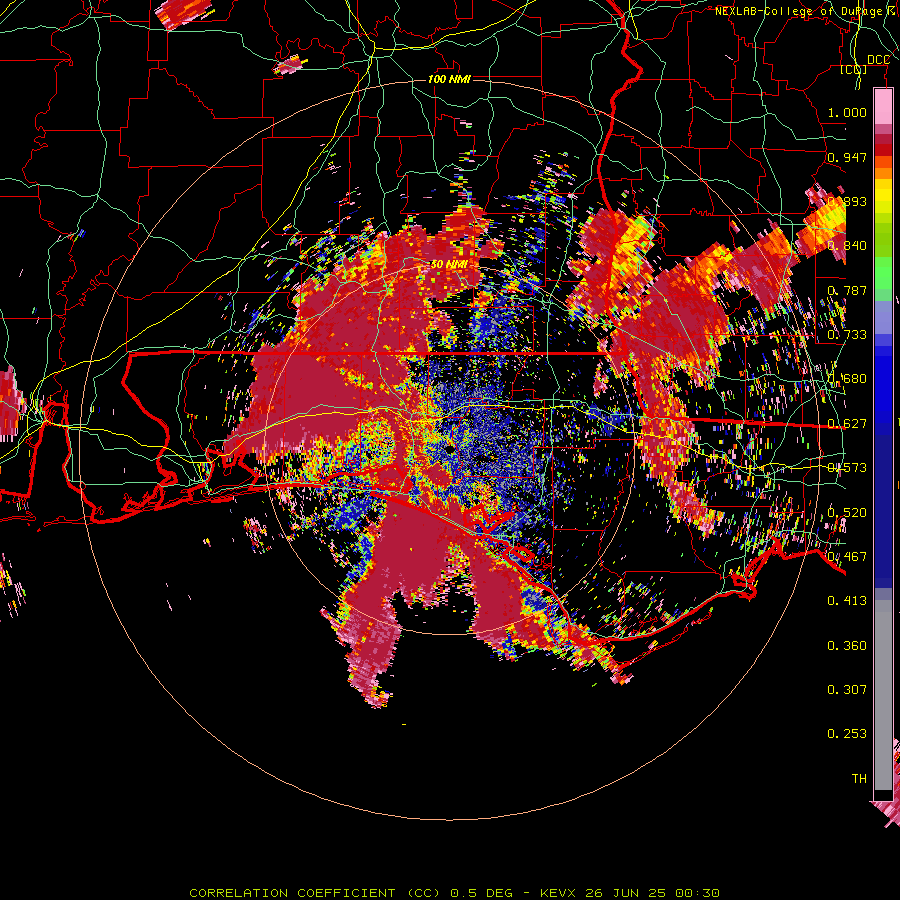Select the 0.307 scale value
900x900 pixels.
tap(847, 690)
